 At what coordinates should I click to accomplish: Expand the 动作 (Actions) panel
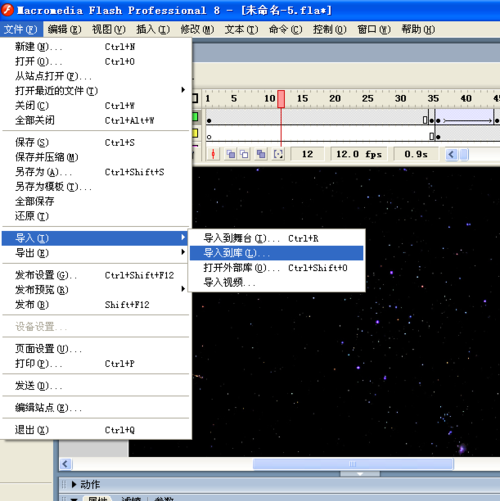[x=74, y=484]
